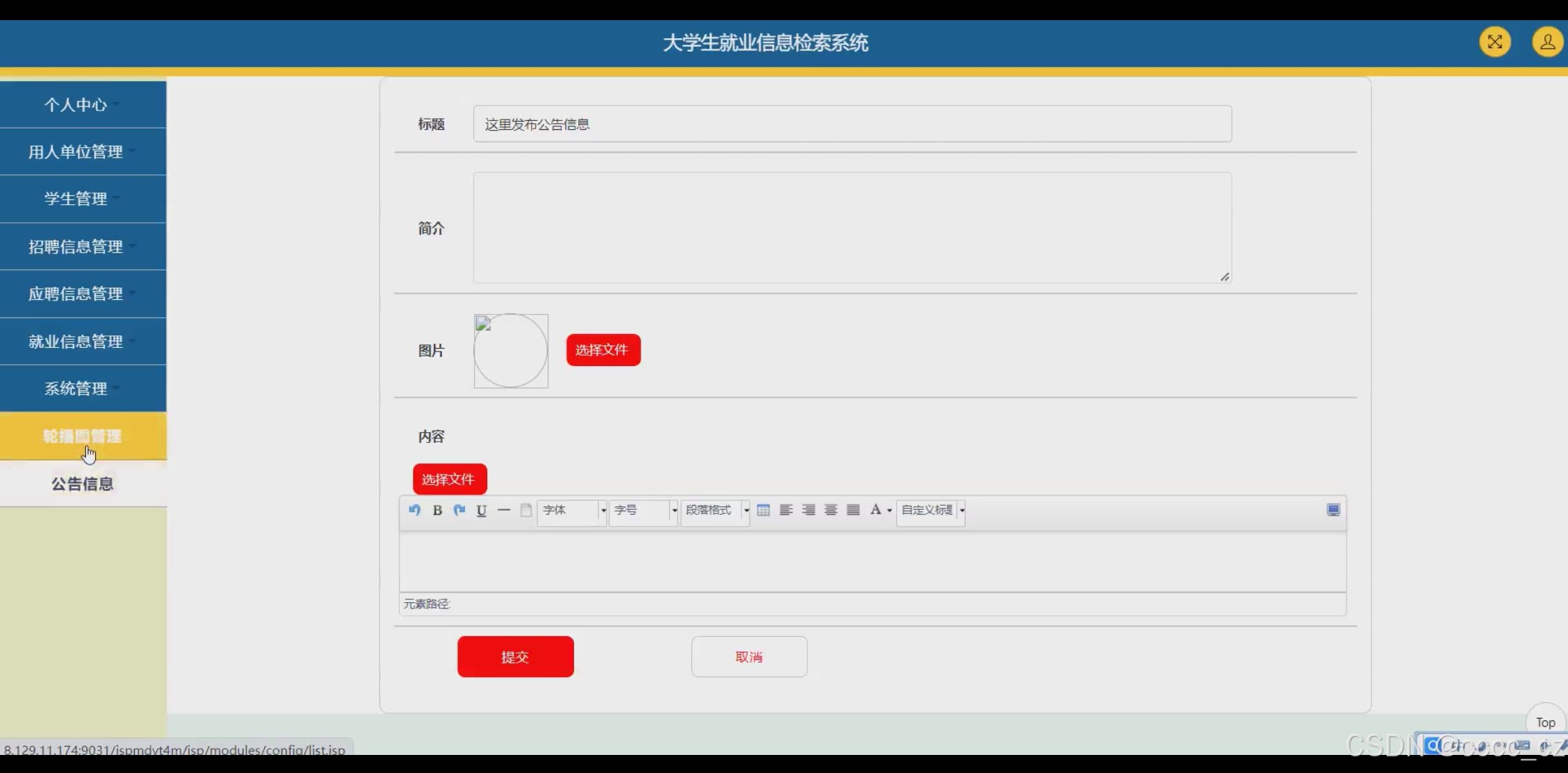This screenshot has width=1568, height=773.
Task: Click the 取消 cancel button
Action: tap(749, 657)
